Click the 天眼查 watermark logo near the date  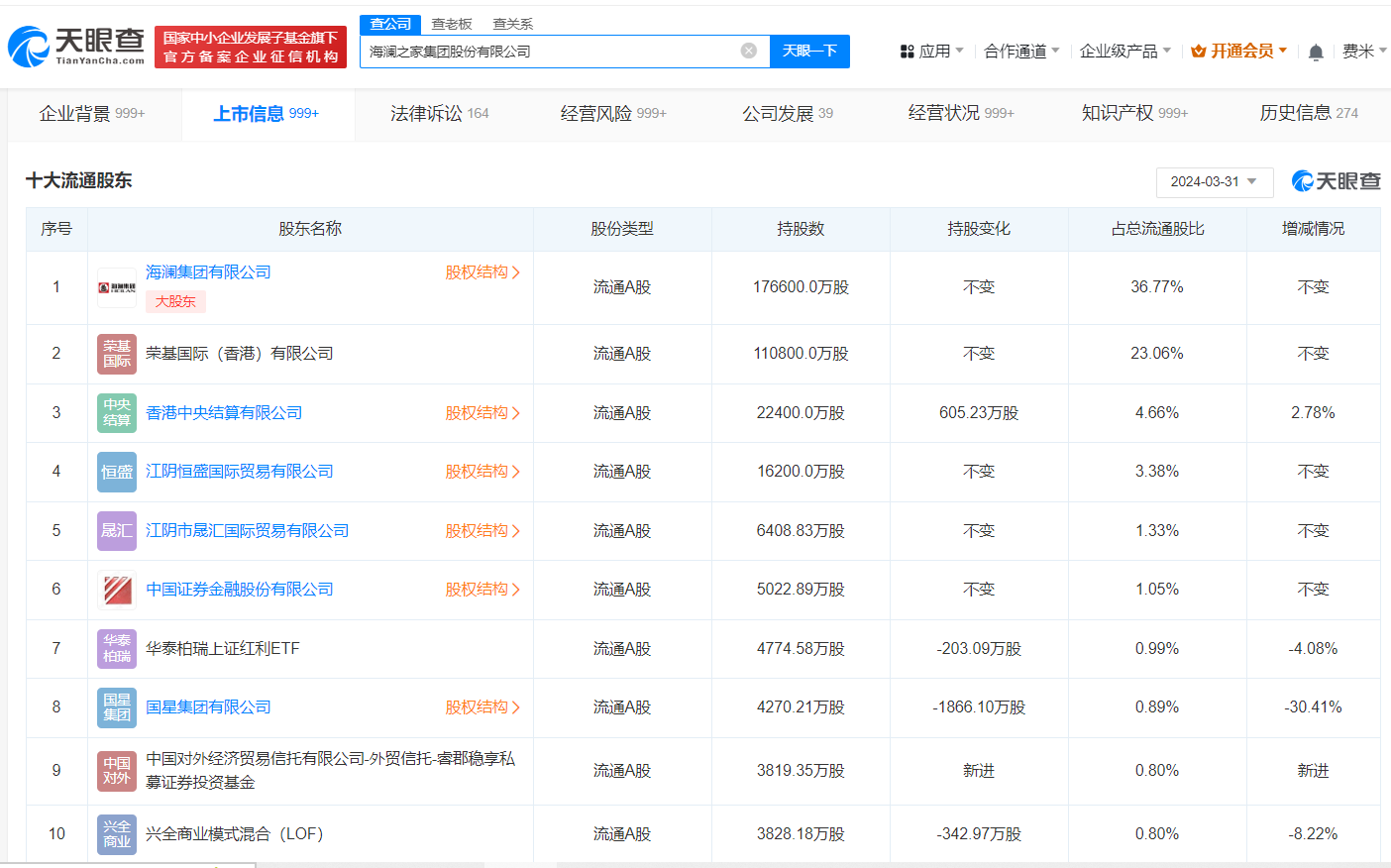tap(1335, 181)
